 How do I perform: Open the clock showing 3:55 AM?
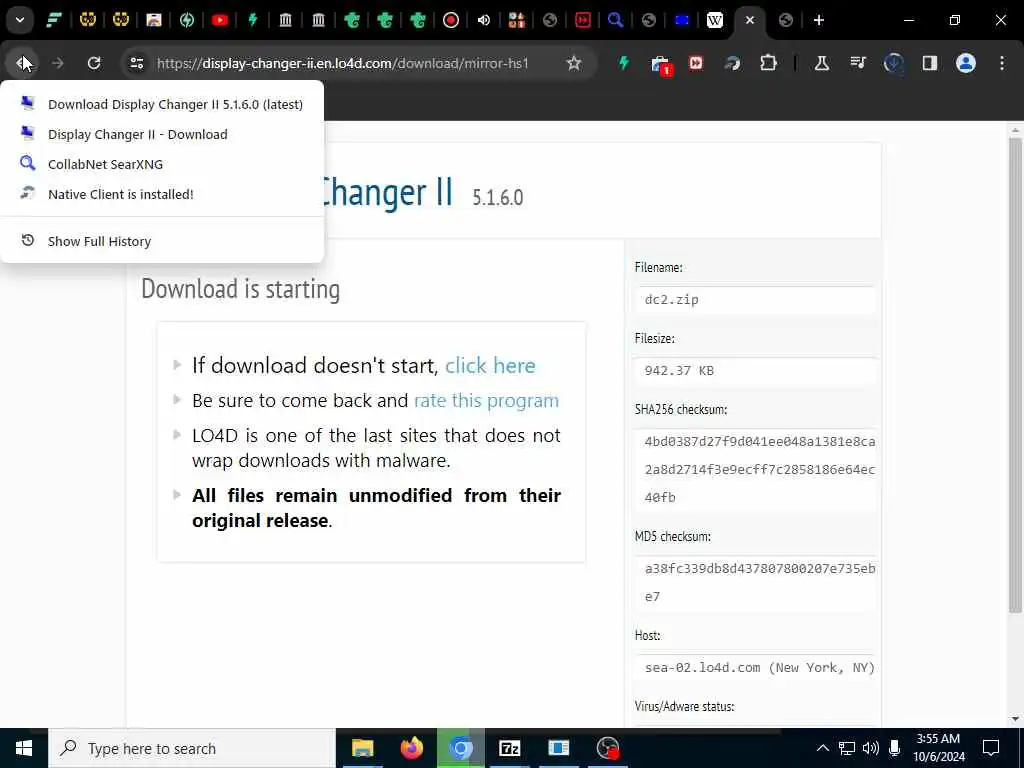pyautogui.click(x=938, y=748)
